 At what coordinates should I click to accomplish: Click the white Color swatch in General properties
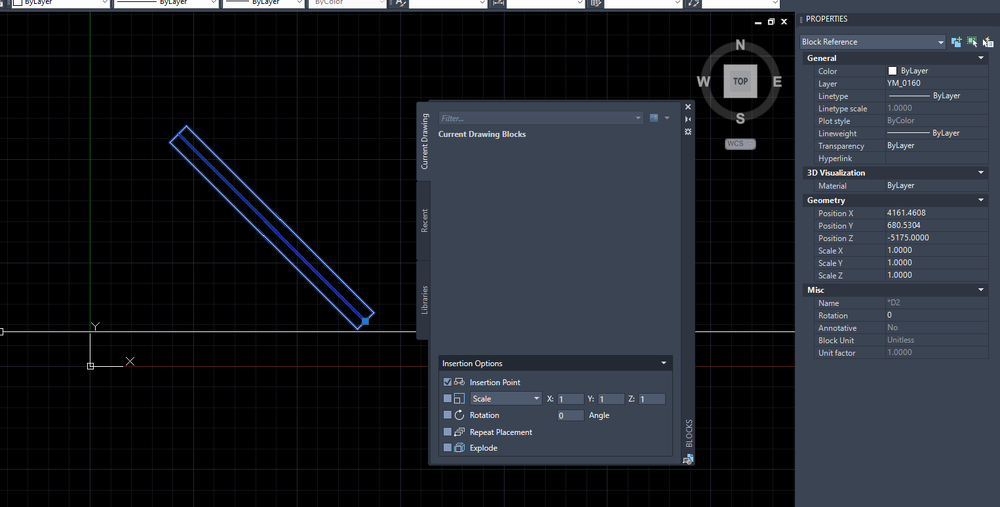(x=892, y=71)
